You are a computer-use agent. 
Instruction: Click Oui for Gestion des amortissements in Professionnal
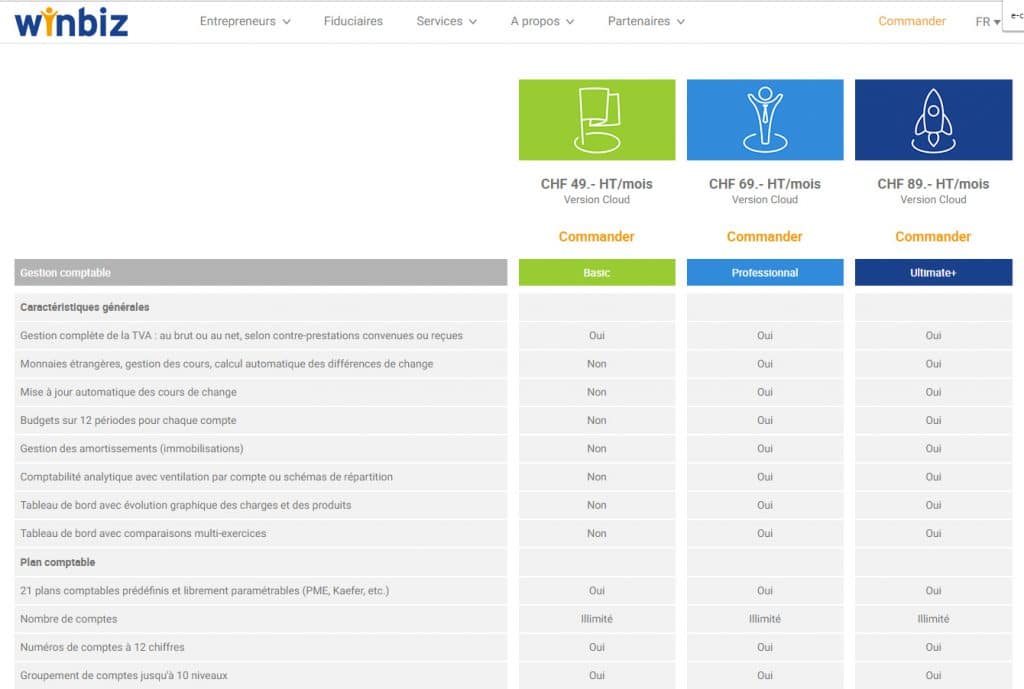(765, 449)
